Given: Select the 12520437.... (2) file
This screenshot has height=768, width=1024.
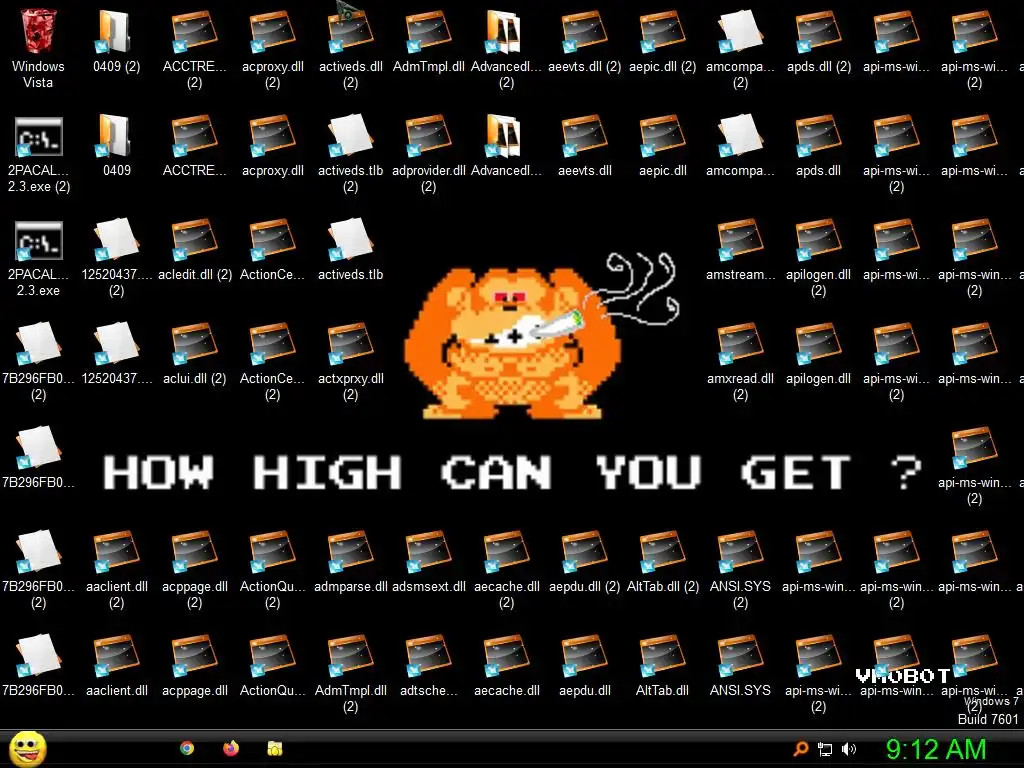Looking at the screenshot, I should (116, 240).
